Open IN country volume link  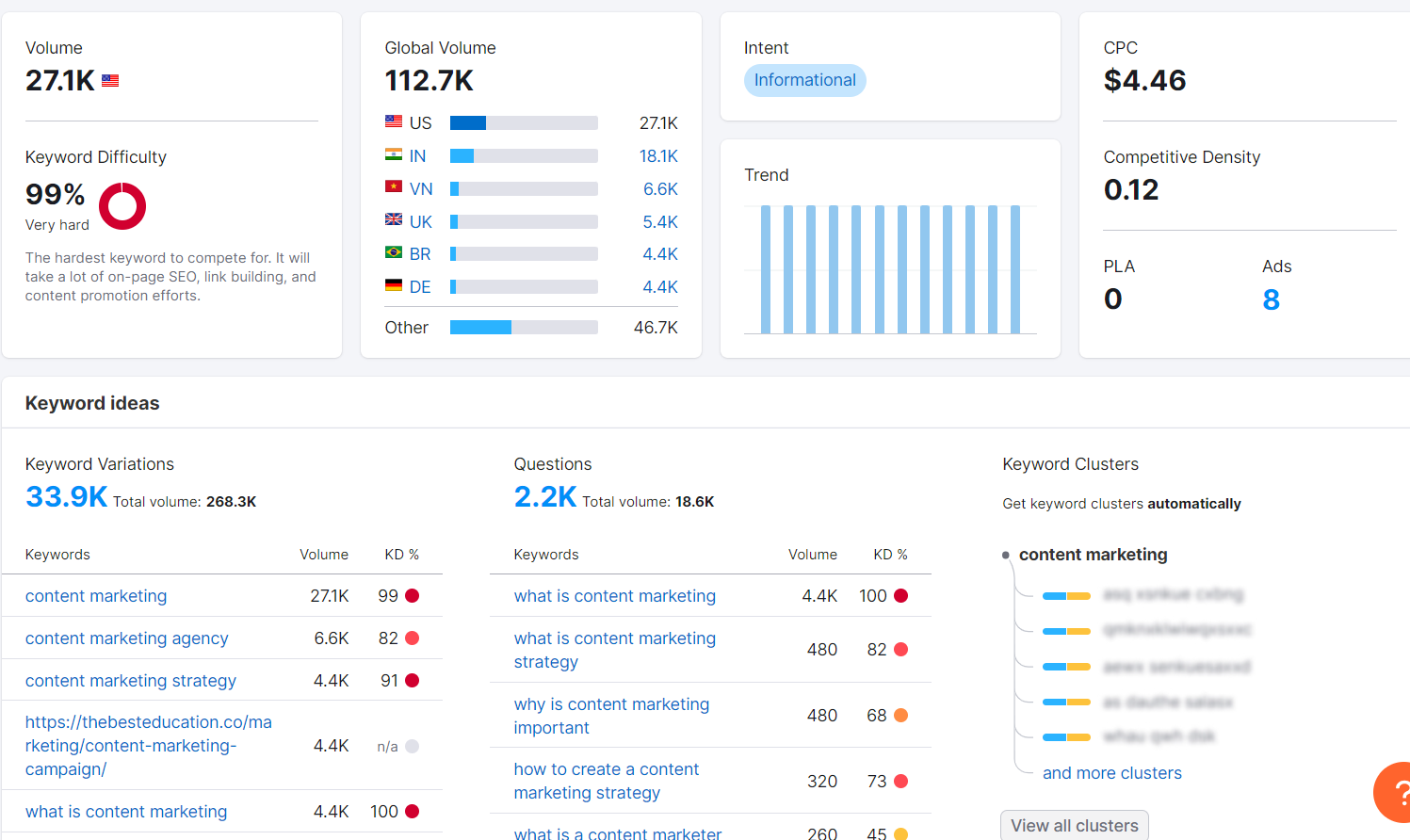(x=417, y=156)
